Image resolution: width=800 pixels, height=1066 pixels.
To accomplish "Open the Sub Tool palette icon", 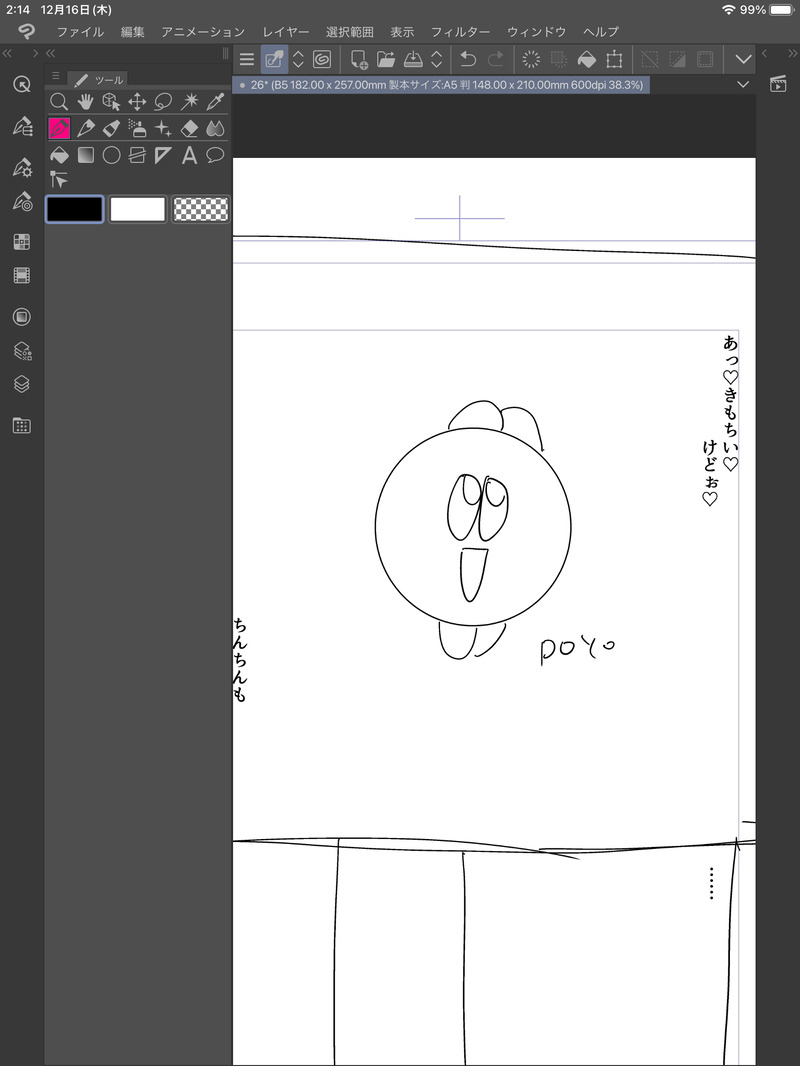I will pyautogui.click(x=22, y=126).
